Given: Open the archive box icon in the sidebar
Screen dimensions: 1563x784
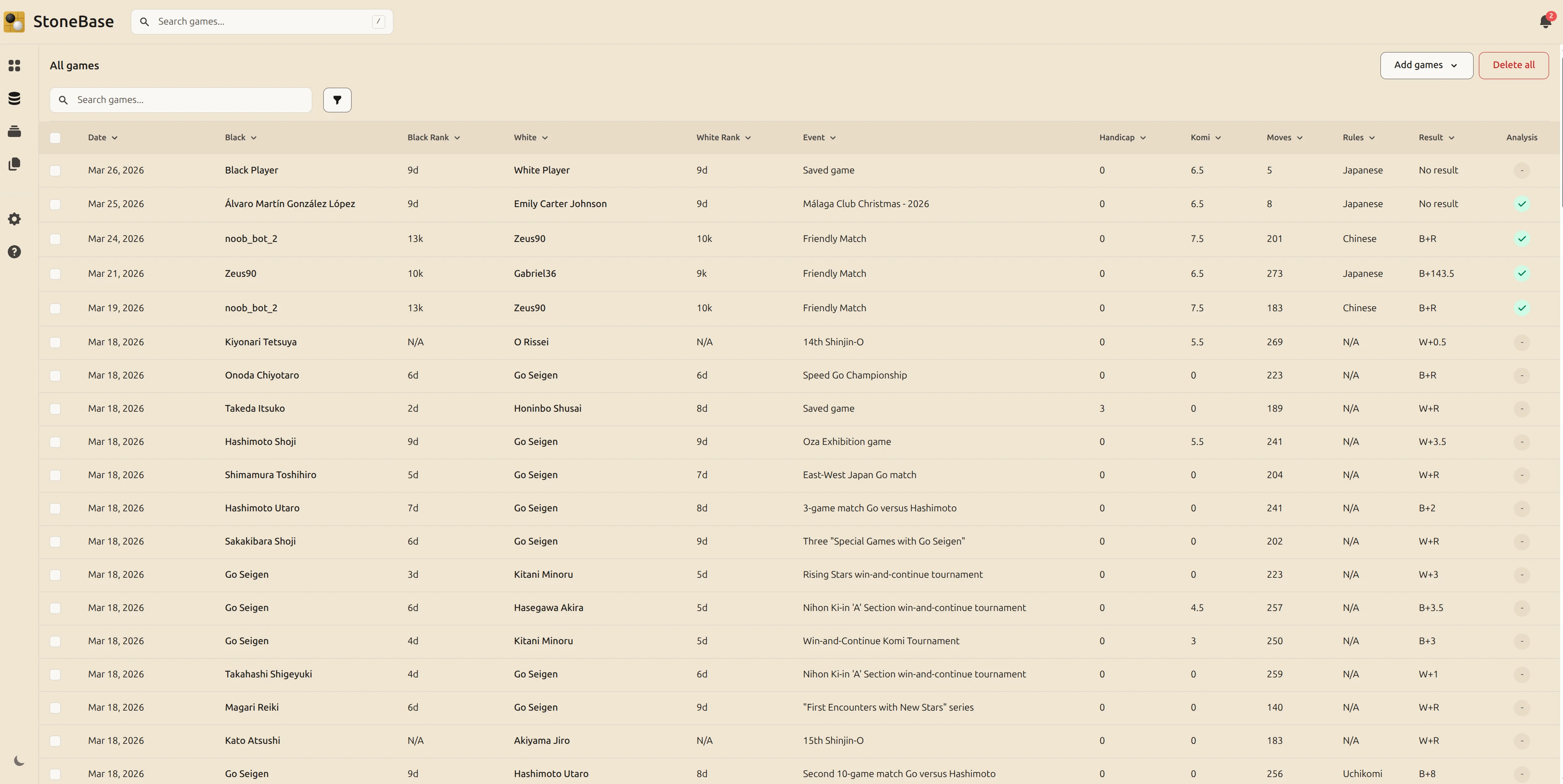Looking at the screenshot, I should pos(14,131).
